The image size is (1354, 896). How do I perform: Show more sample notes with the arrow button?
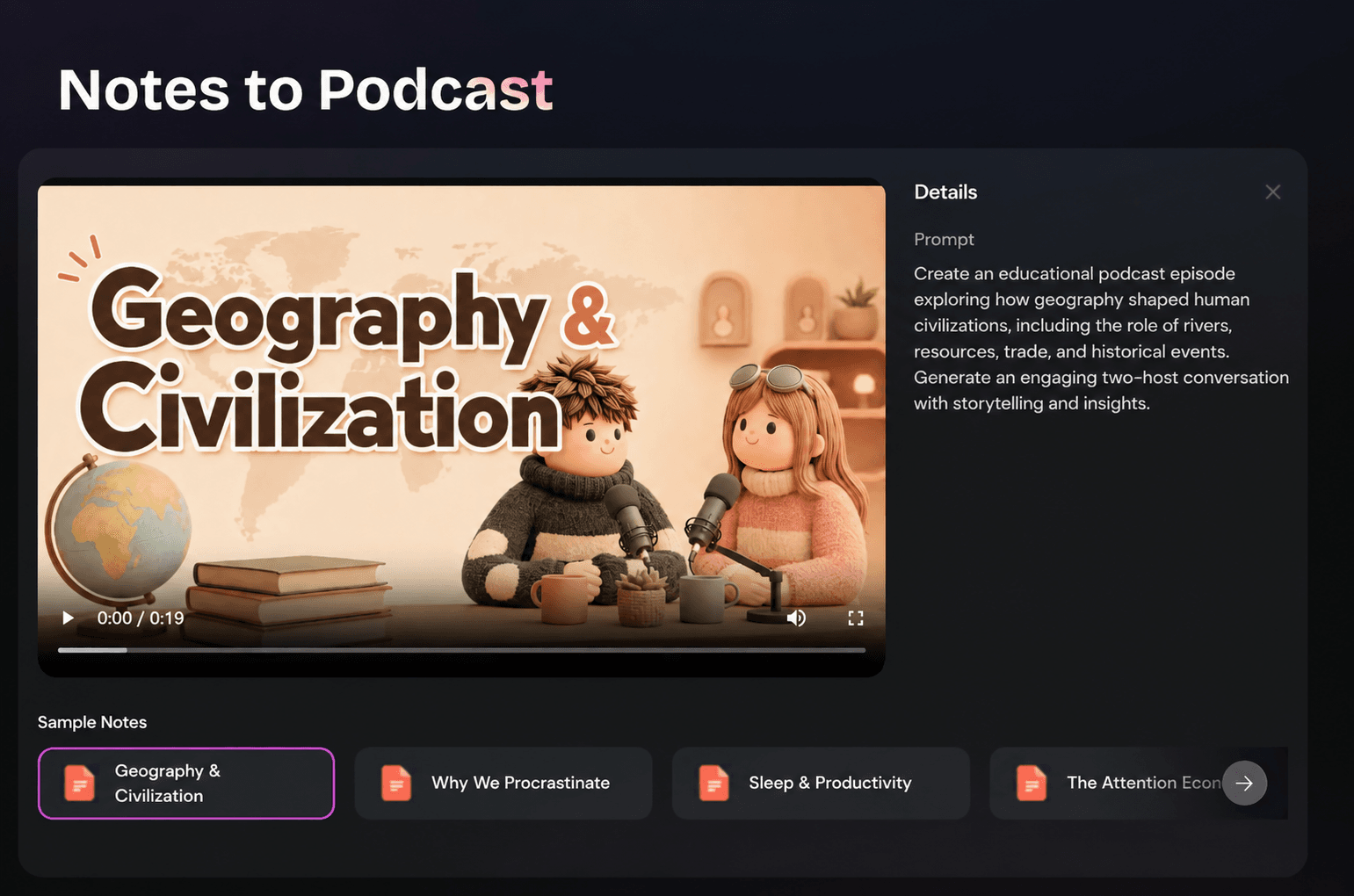[1244, 783]
